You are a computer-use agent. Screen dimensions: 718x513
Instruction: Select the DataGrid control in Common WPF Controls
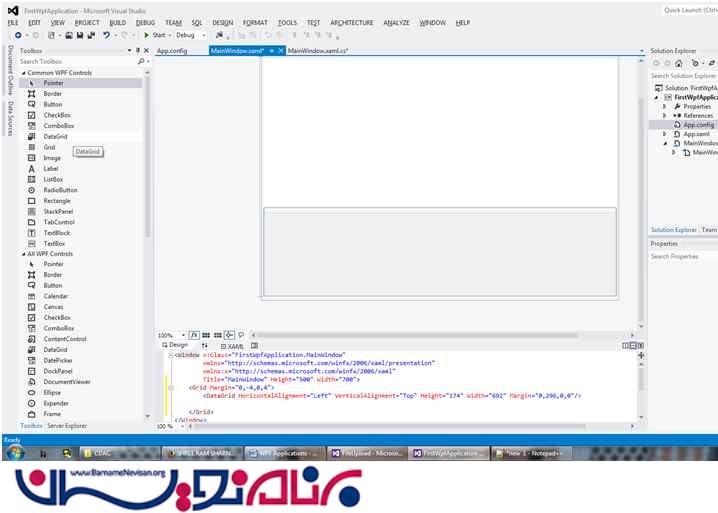pos(56,136)
